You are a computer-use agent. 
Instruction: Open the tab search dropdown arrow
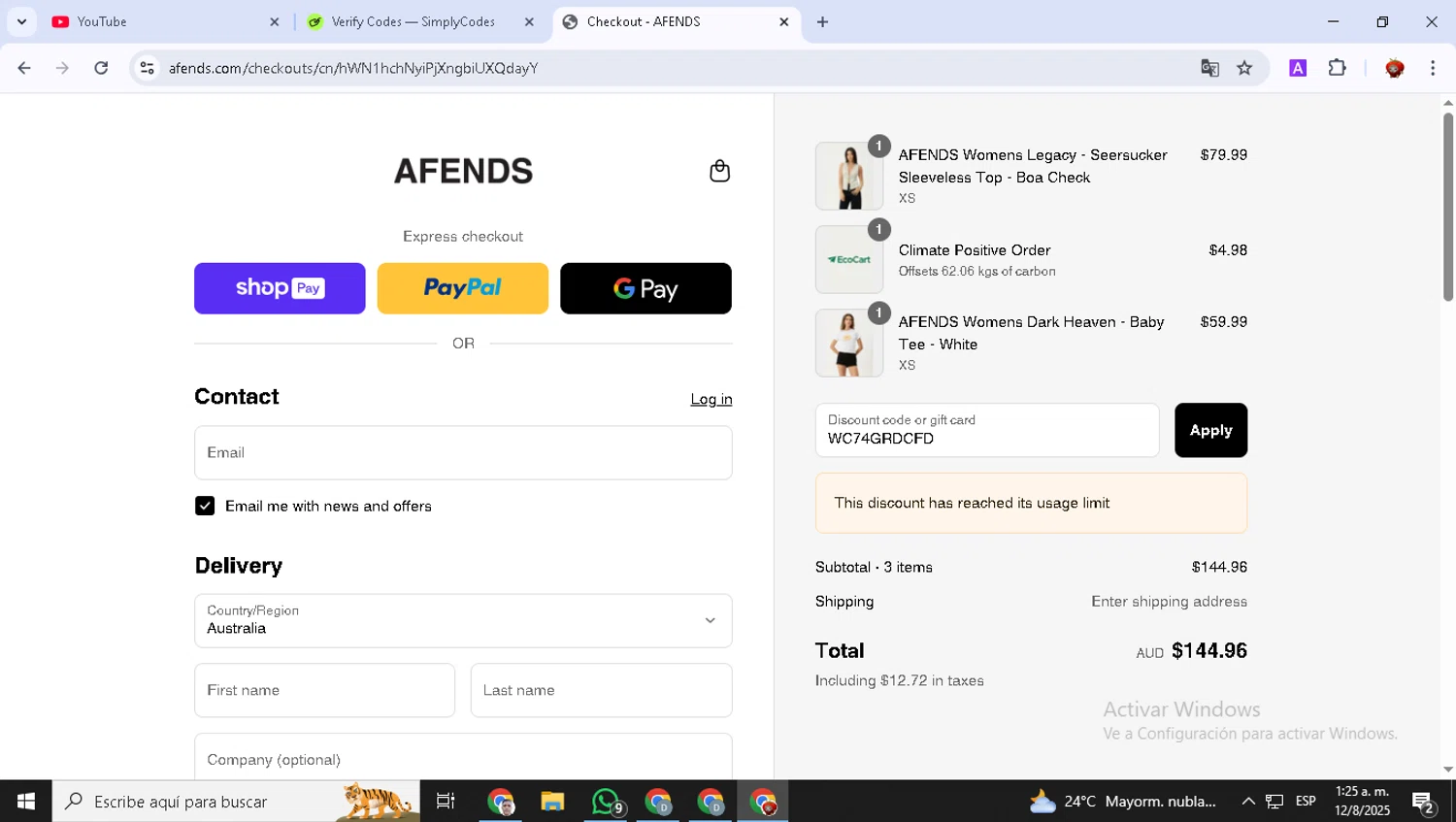21,21
